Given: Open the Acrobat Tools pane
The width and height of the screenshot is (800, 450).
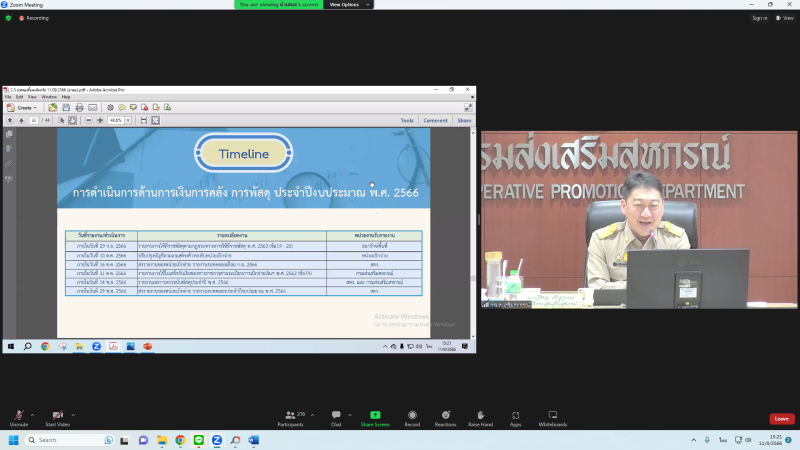Looking at the screenshot, I should [407, 120].
